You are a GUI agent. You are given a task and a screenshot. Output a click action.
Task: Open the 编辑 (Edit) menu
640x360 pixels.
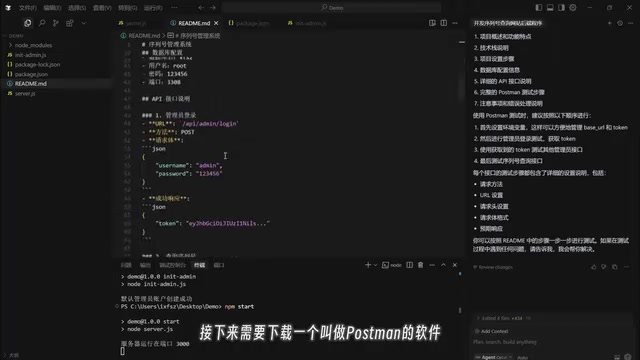52,8
